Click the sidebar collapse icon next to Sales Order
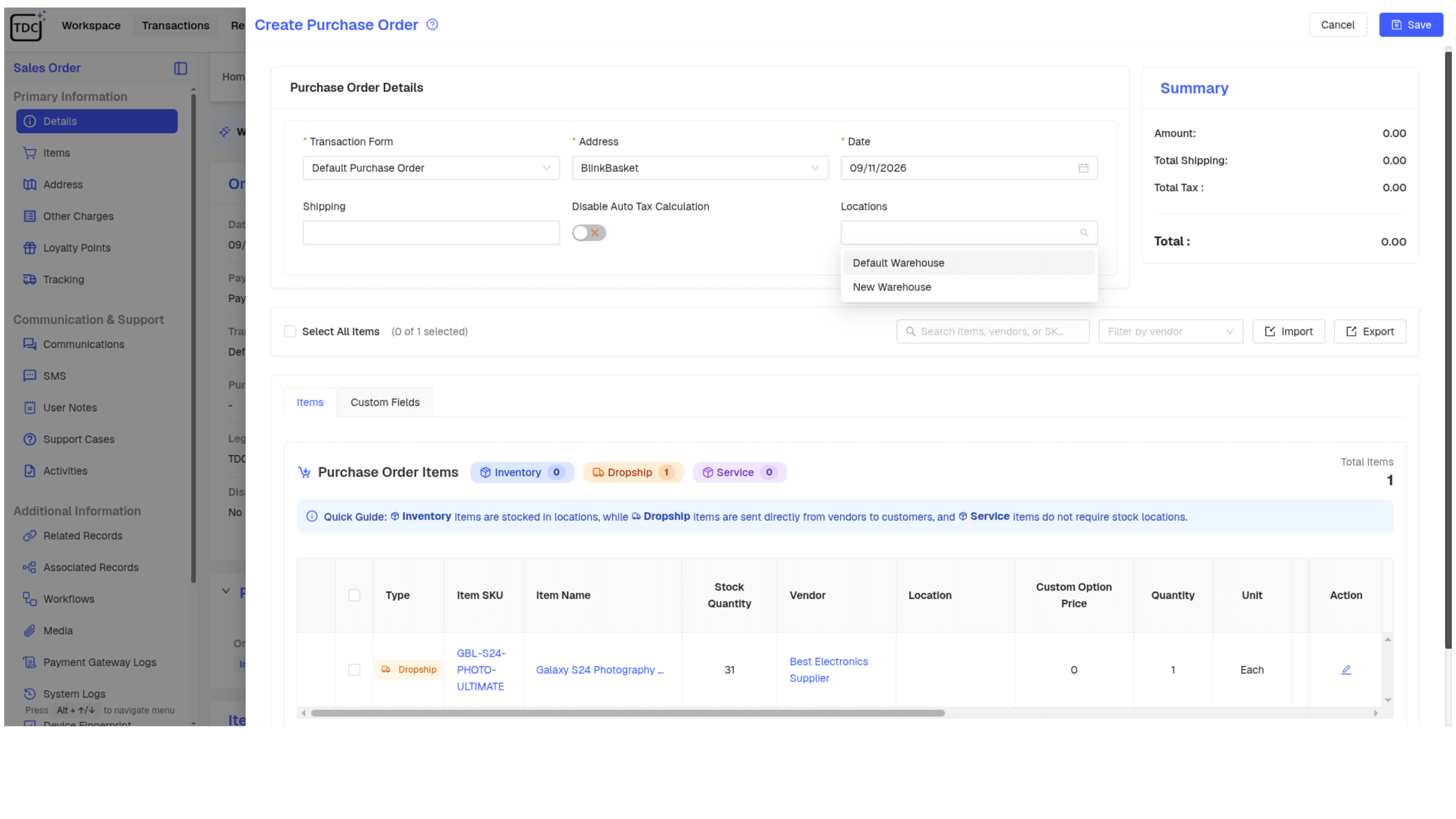 point(180,68)
